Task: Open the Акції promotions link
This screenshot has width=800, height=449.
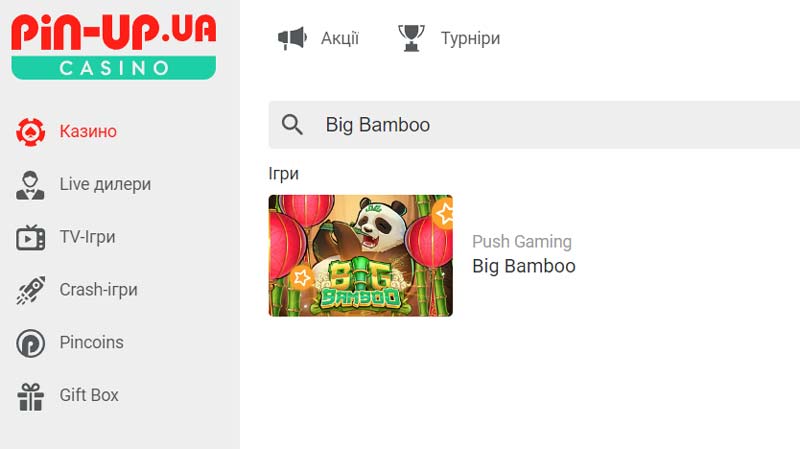Action: (x=340, y=38)
